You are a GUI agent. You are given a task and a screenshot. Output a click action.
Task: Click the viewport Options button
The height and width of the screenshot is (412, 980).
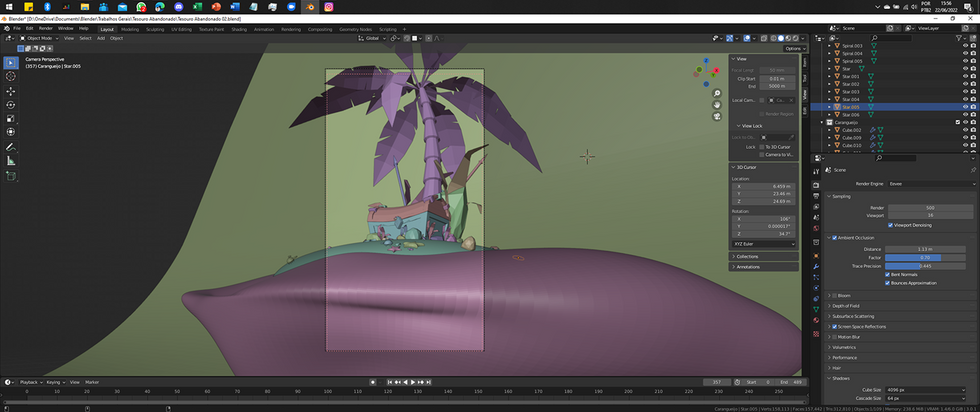(x=794, y=48)
